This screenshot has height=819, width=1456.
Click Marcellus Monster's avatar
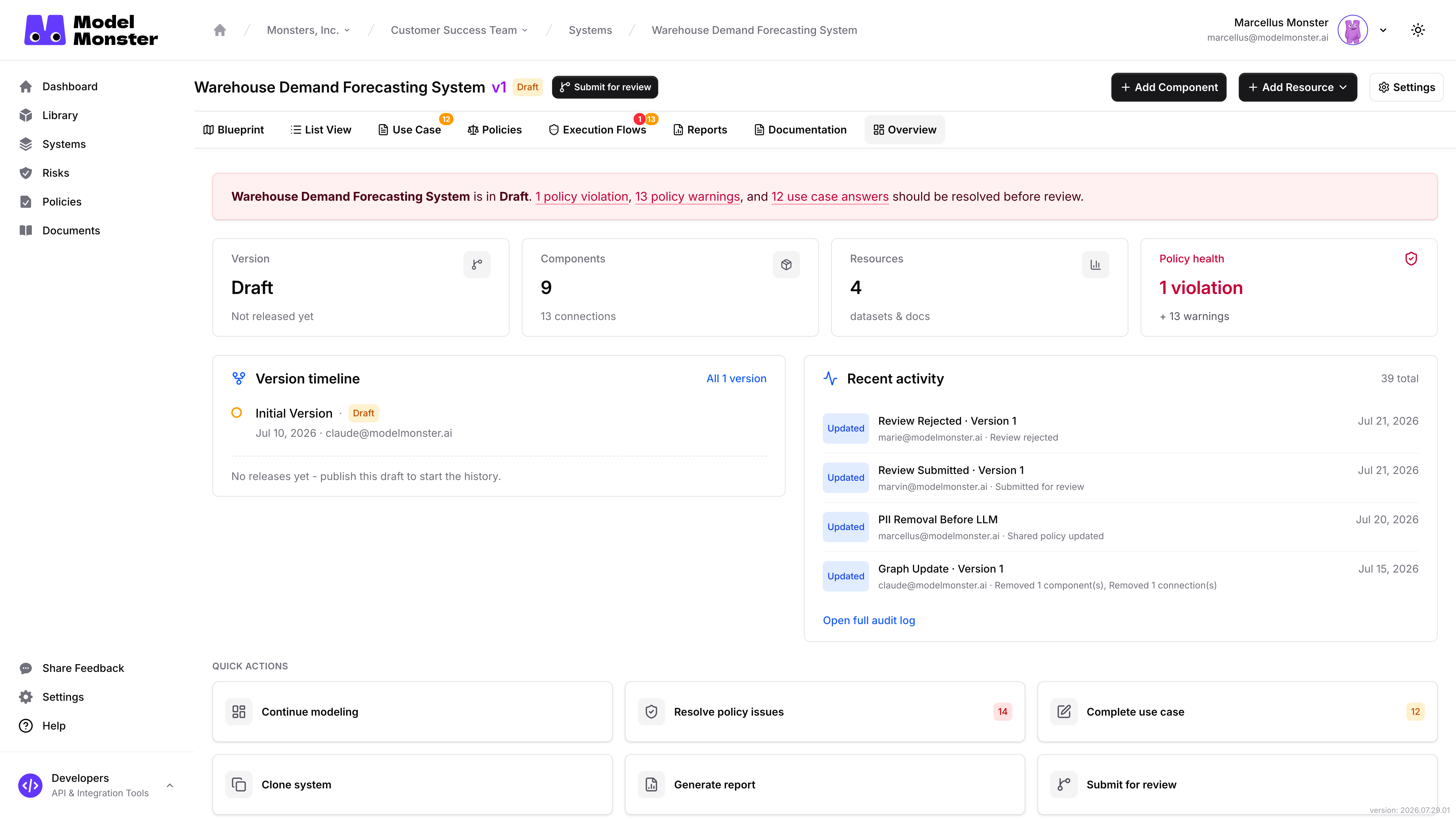point(1353,30)
